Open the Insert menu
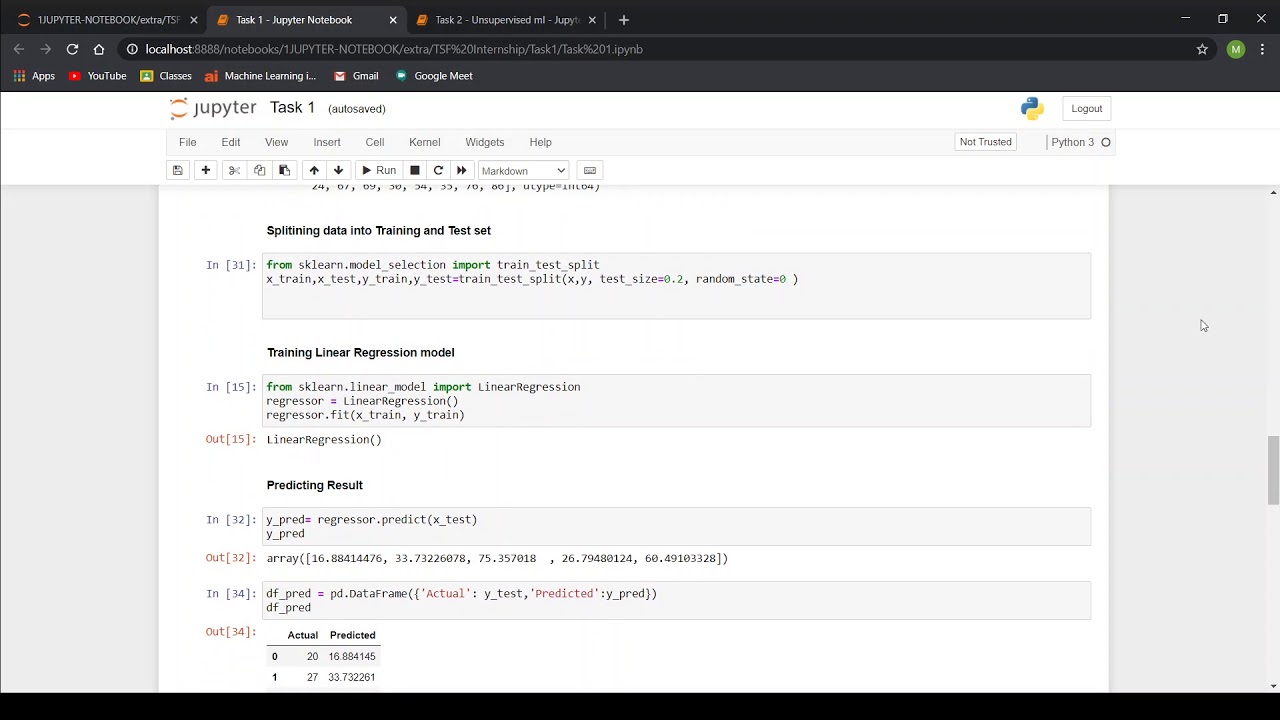The width and height of the screenshot is (1280, 720). pos(327,142)
